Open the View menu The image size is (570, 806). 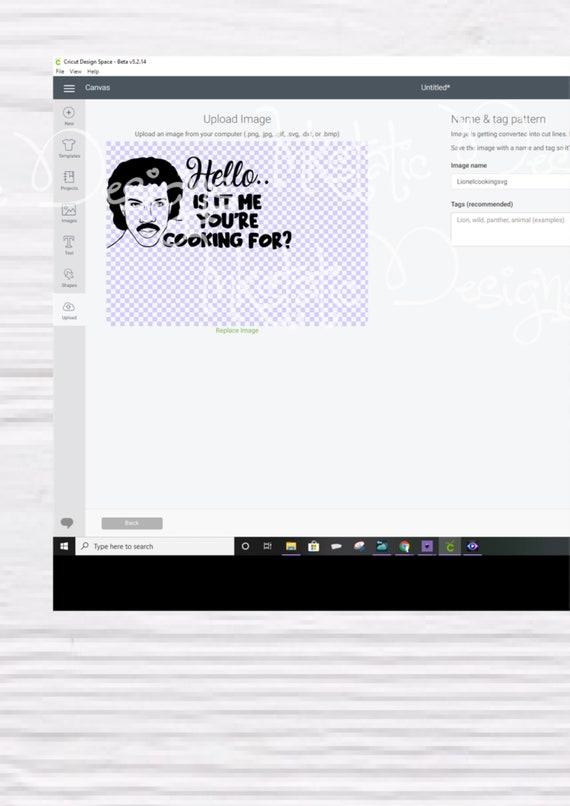coord(76,71)
